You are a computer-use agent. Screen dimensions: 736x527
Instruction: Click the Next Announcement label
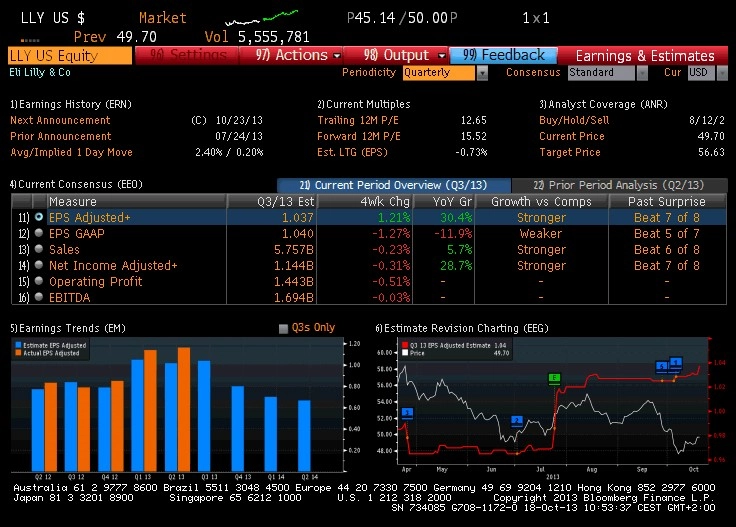click(x=60, y=120)
